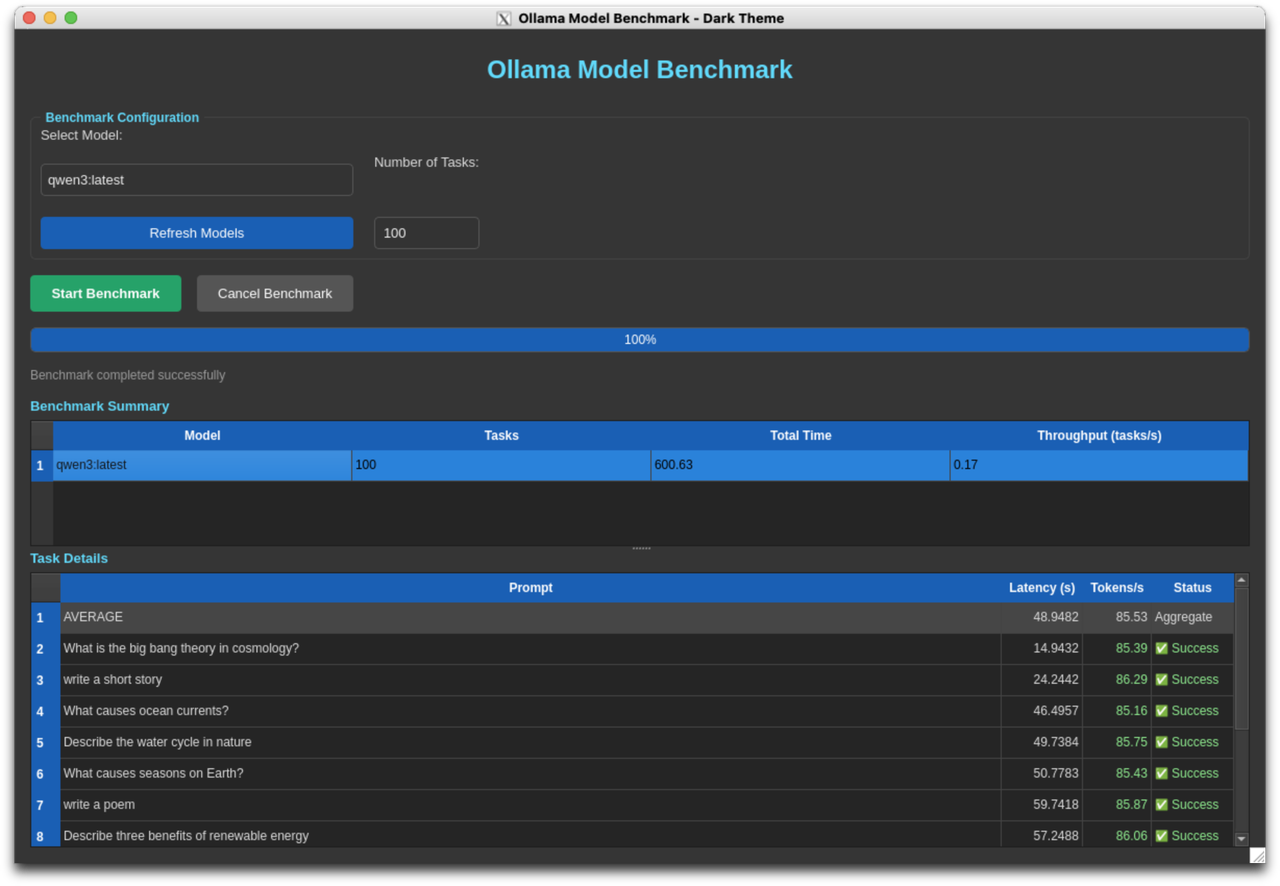Viewport: 1280px width, 886px height.
Task: Click the scrollbar up arrow in Task Details
Action: point(1240,578)
